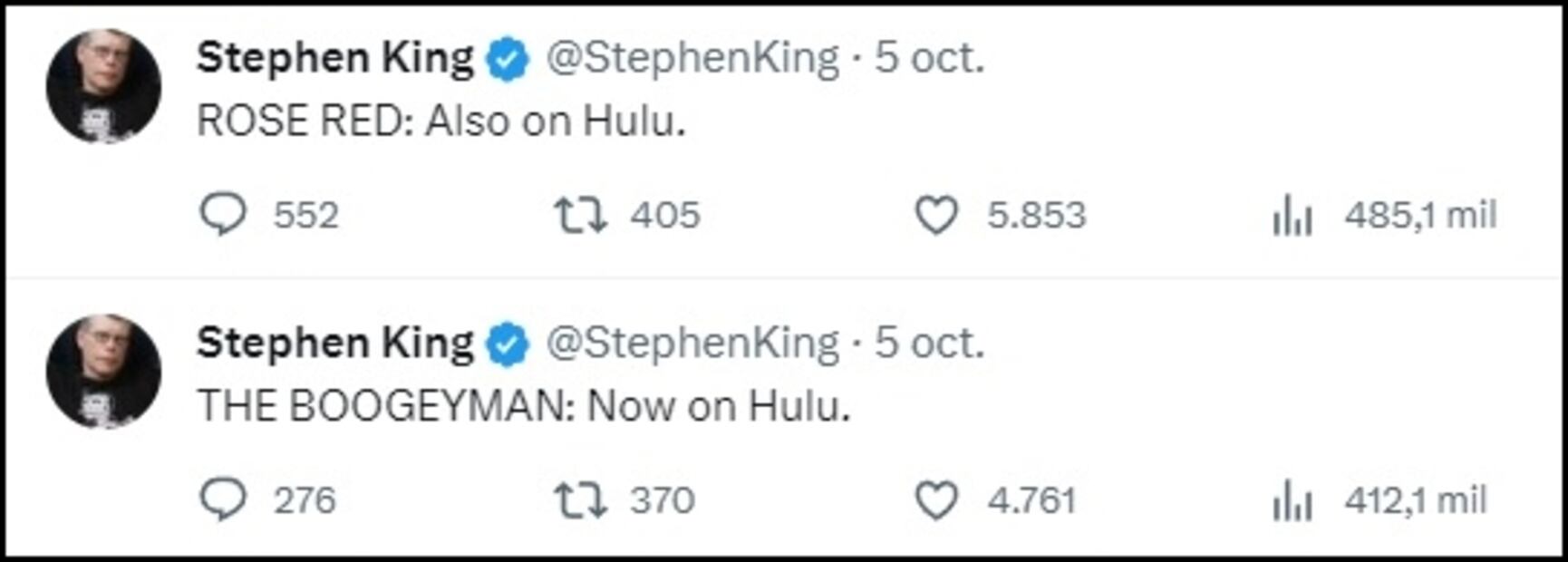
Task: Click @StephenKing handle on first tweet
Action: point(692,59)
